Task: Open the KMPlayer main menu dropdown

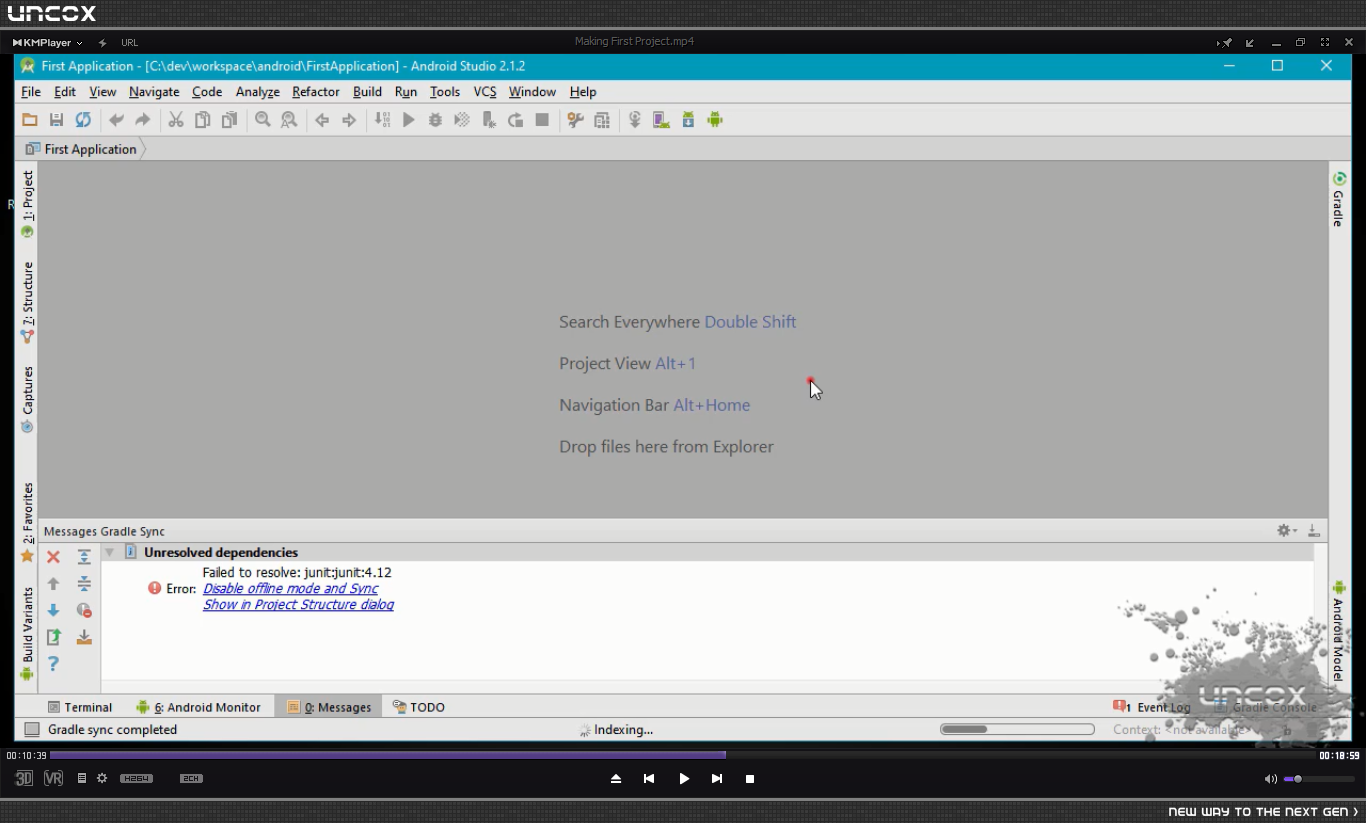Action: pyautogui.click(x=47, y=43)
